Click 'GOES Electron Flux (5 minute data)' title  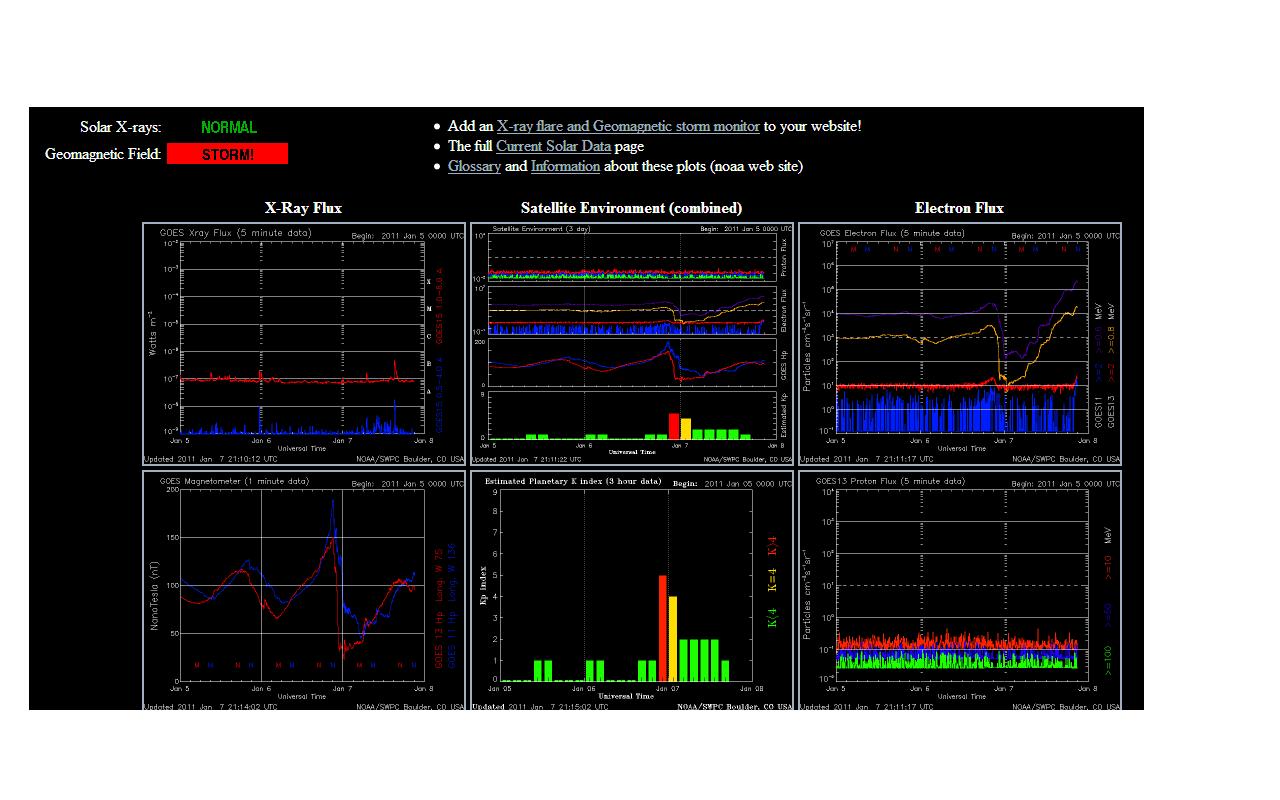890,233
